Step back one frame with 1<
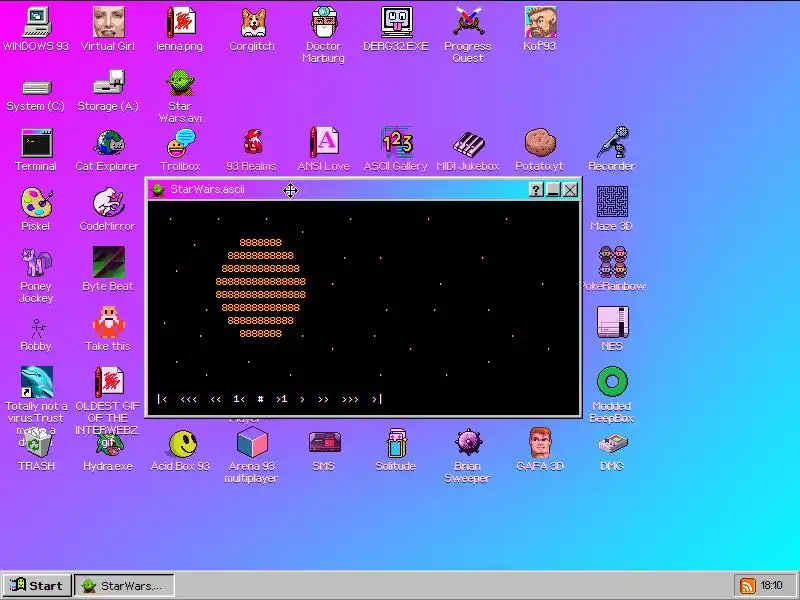Image resolution: width=800 pixels, height=600 pixels. pos(239,399)
